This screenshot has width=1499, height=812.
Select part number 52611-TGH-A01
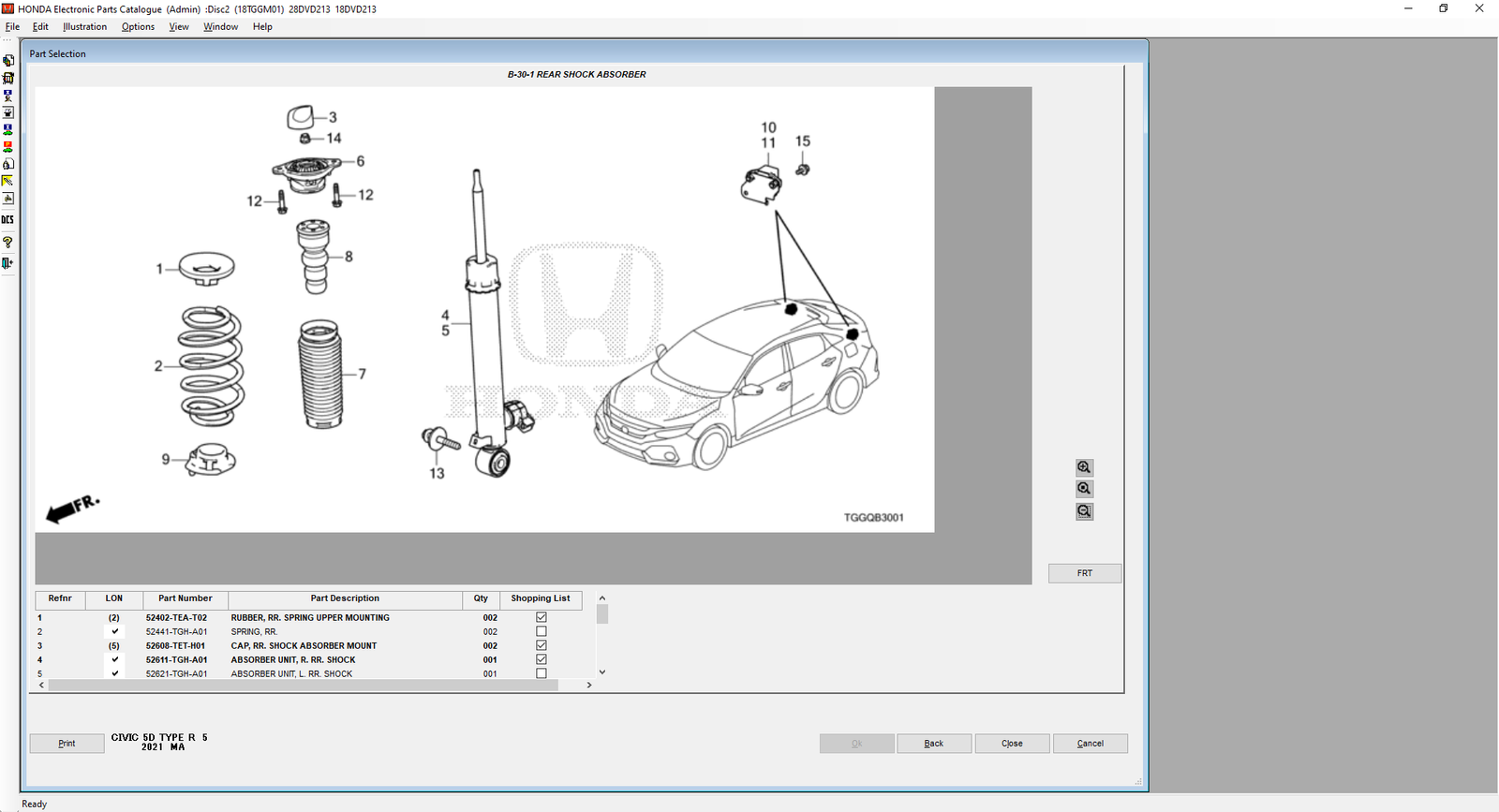pyautogui.click(x=176, y=660)
